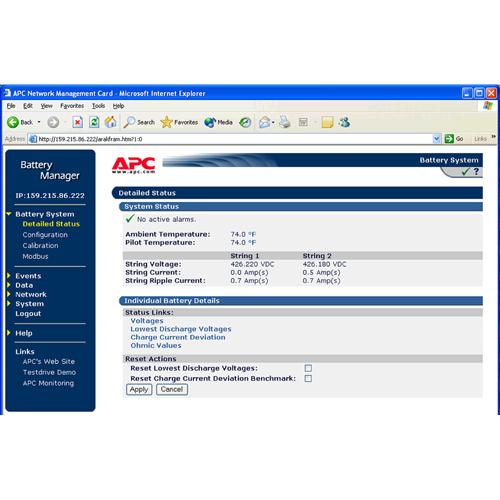The width and height of the screenshot is (500, 500).
Task: Click the Mail envelope toolbar icon
Action: [264, 122]
